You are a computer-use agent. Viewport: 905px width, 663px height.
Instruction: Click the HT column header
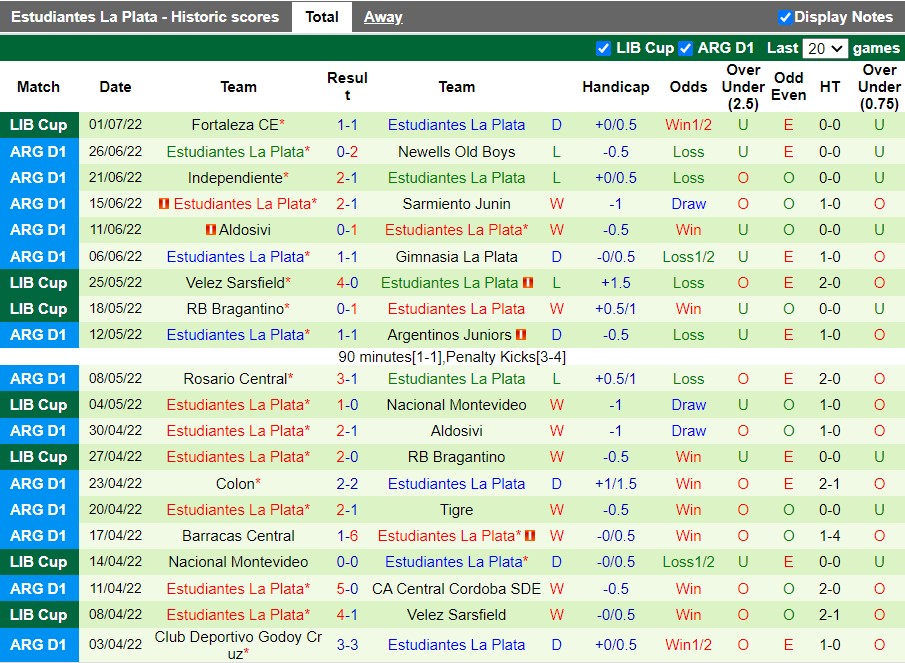pyautogui.click(x=830, y=87)
